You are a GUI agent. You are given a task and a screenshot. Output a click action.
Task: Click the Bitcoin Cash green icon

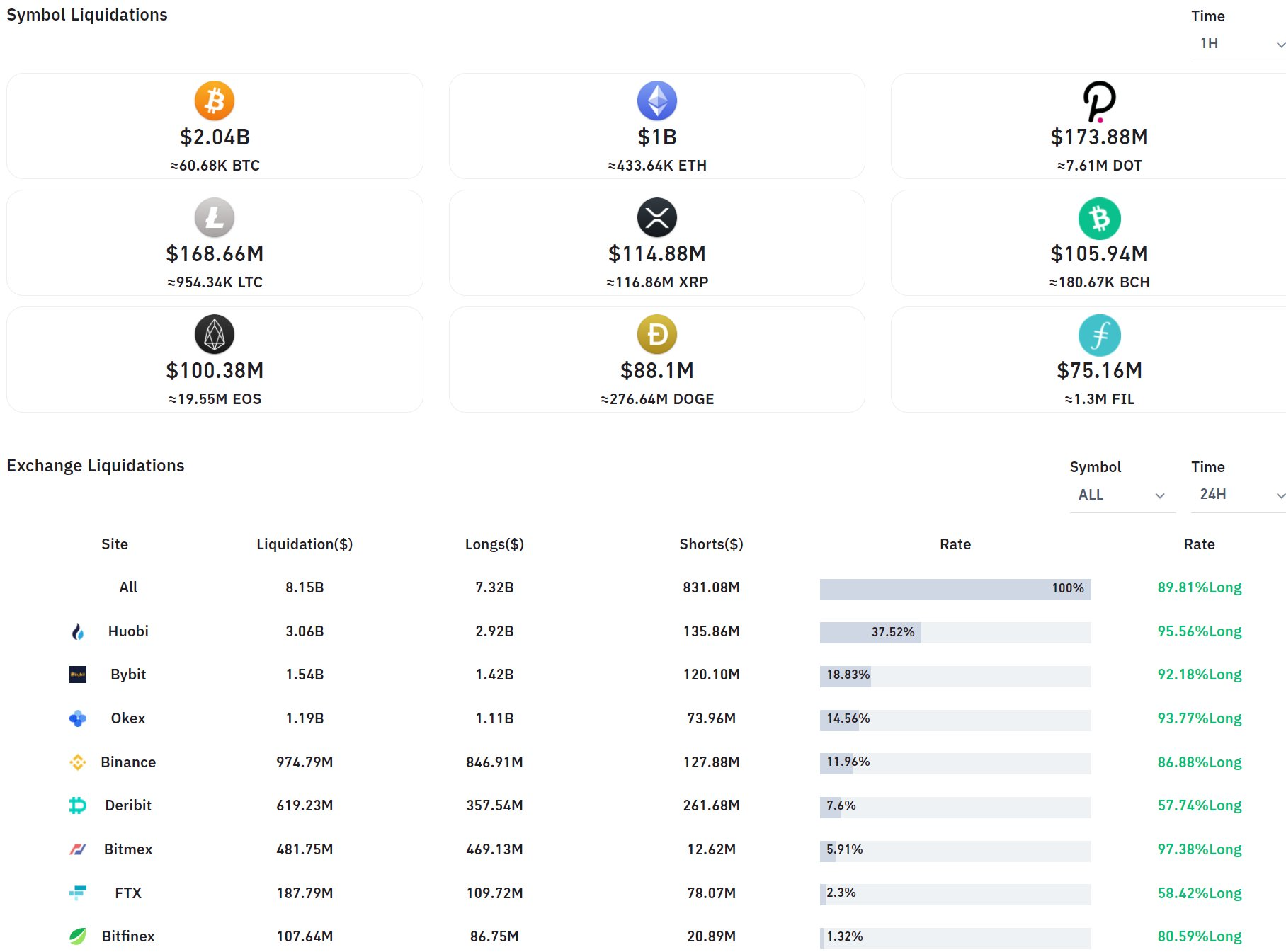(x=1099, y=218)
